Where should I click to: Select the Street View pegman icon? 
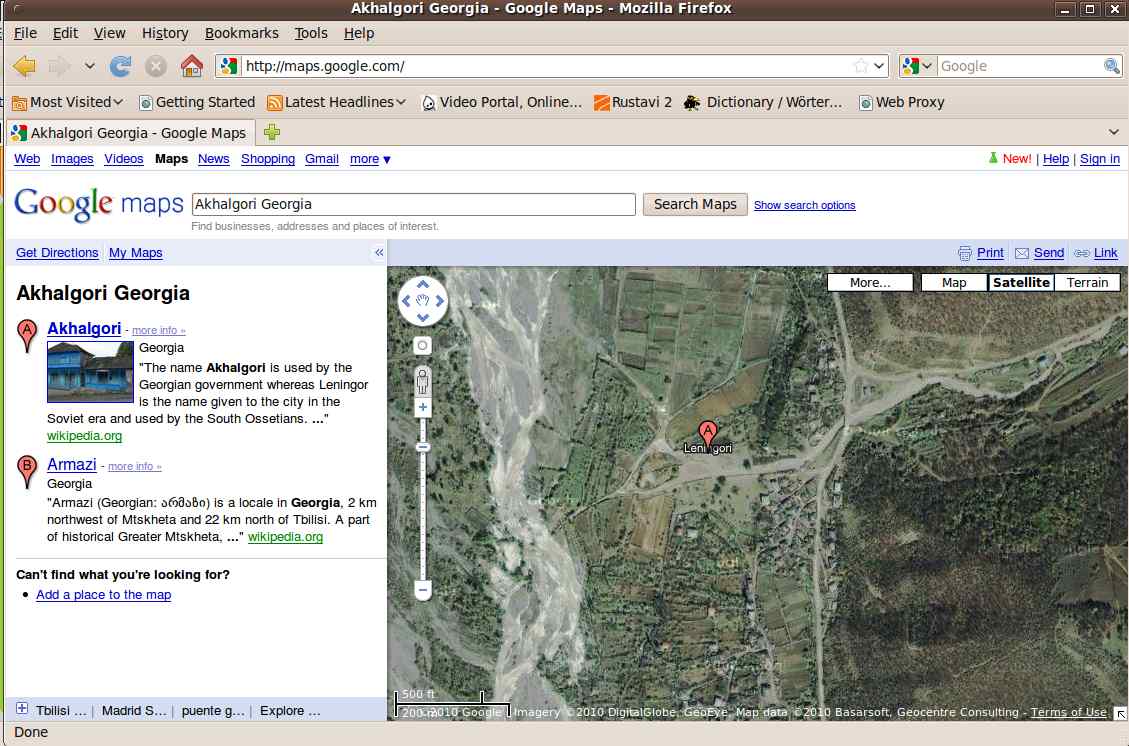pyautogui.click(x=423, y=380)
